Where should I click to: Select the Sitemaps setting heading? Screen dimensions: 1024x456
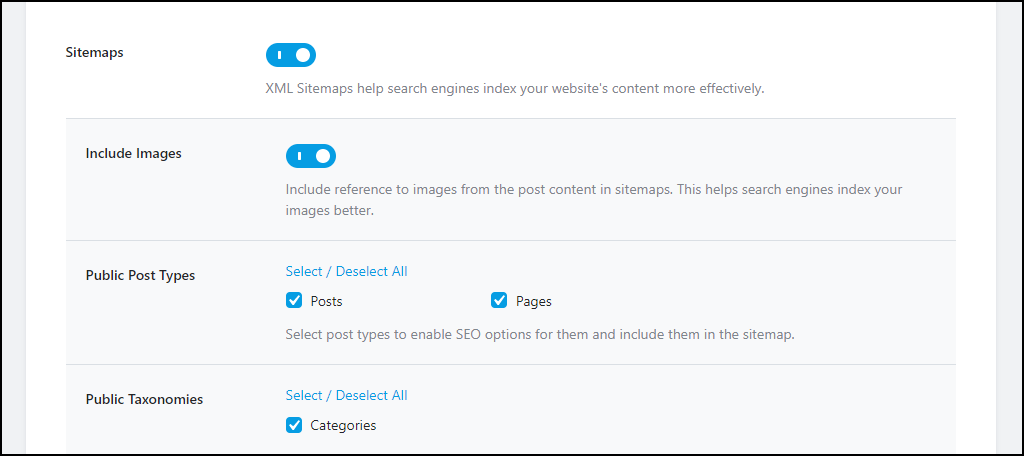(x=95, y=53)
